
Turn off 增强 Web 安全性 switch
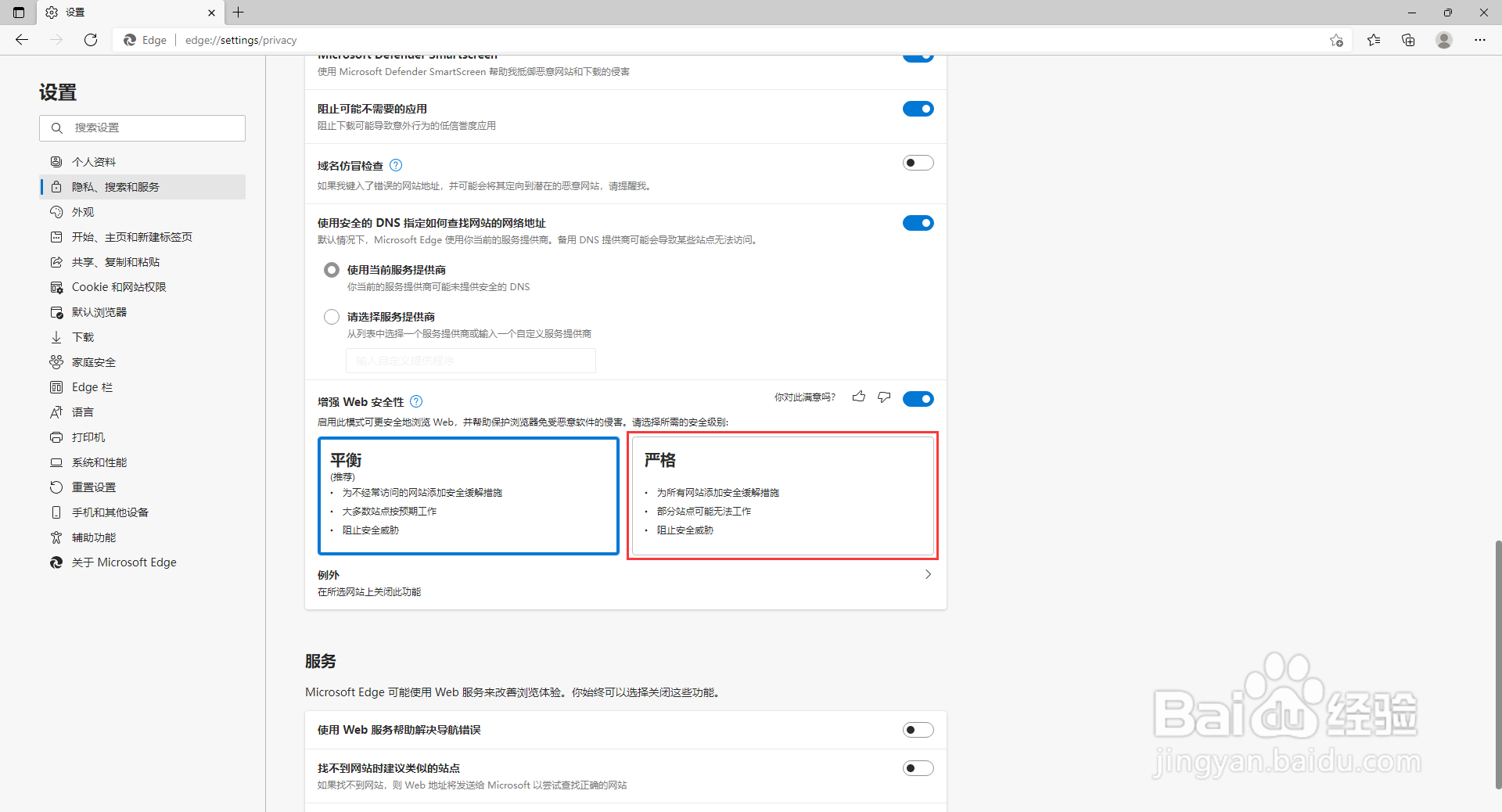918,399
